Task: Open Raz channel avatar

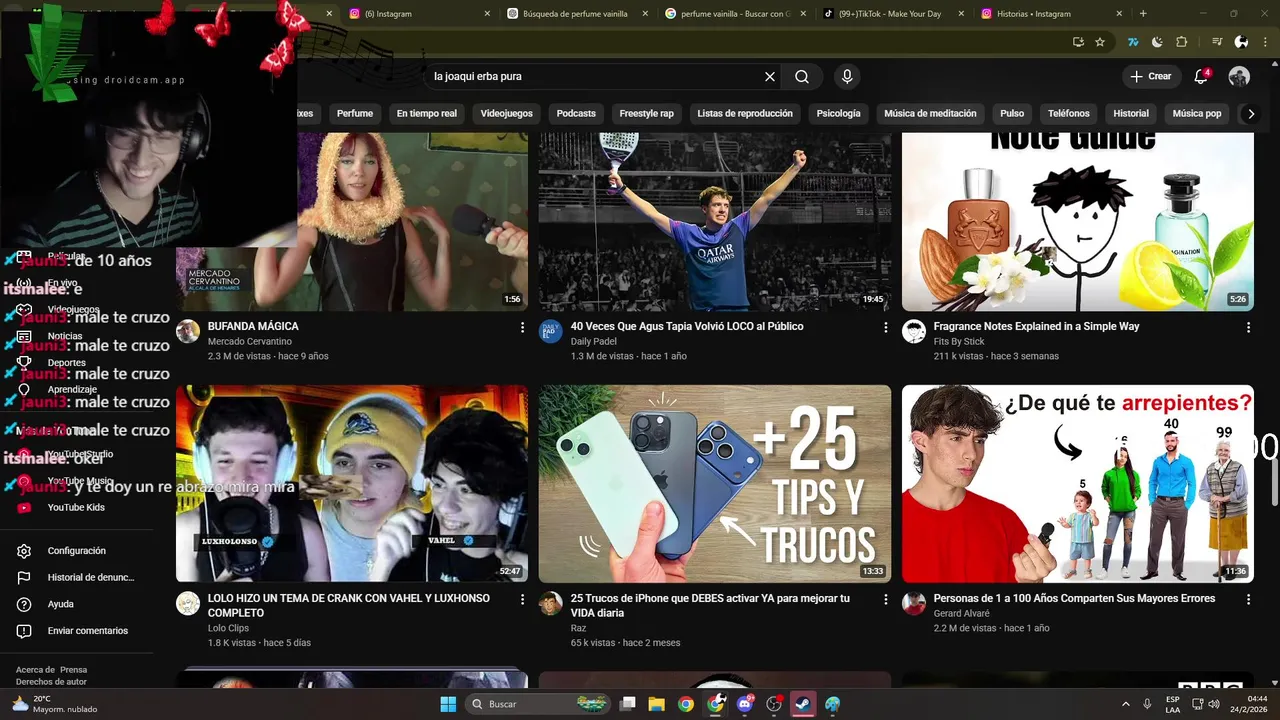Action: click(551, 603)
